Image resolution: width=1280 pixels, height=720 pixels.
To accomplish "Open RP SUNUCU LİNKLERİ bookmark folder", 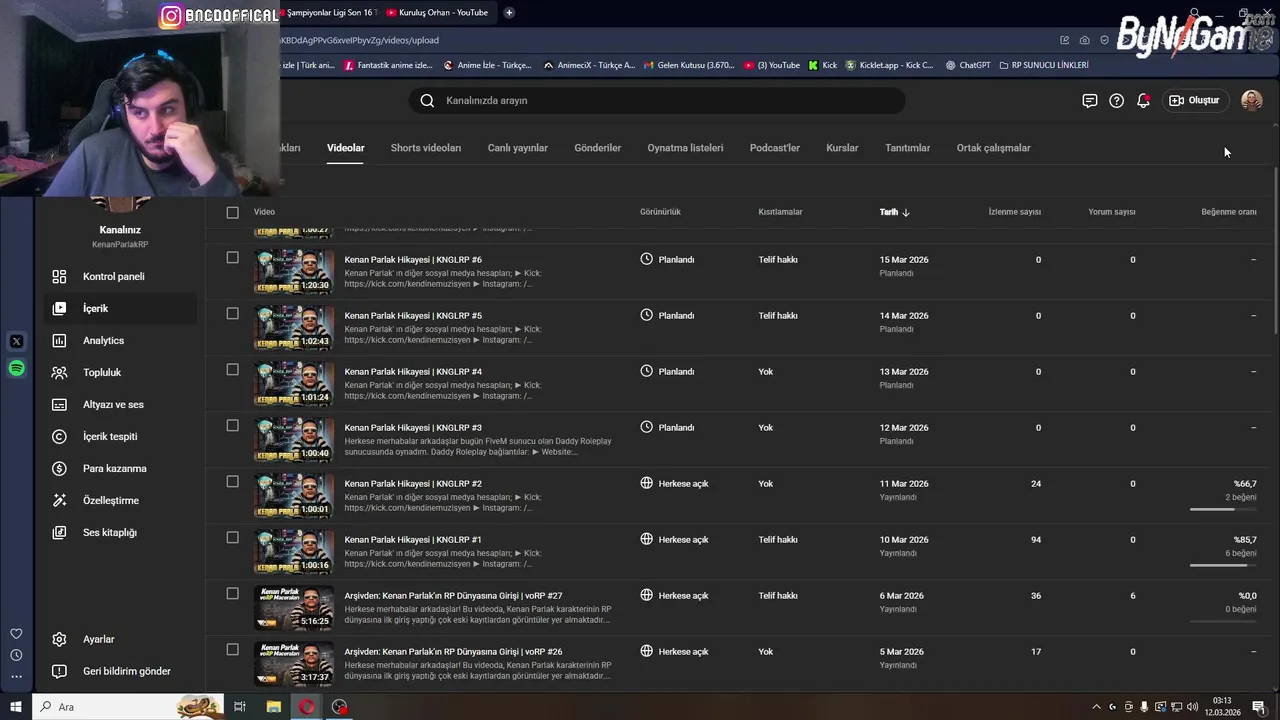I will point(1043,65).
